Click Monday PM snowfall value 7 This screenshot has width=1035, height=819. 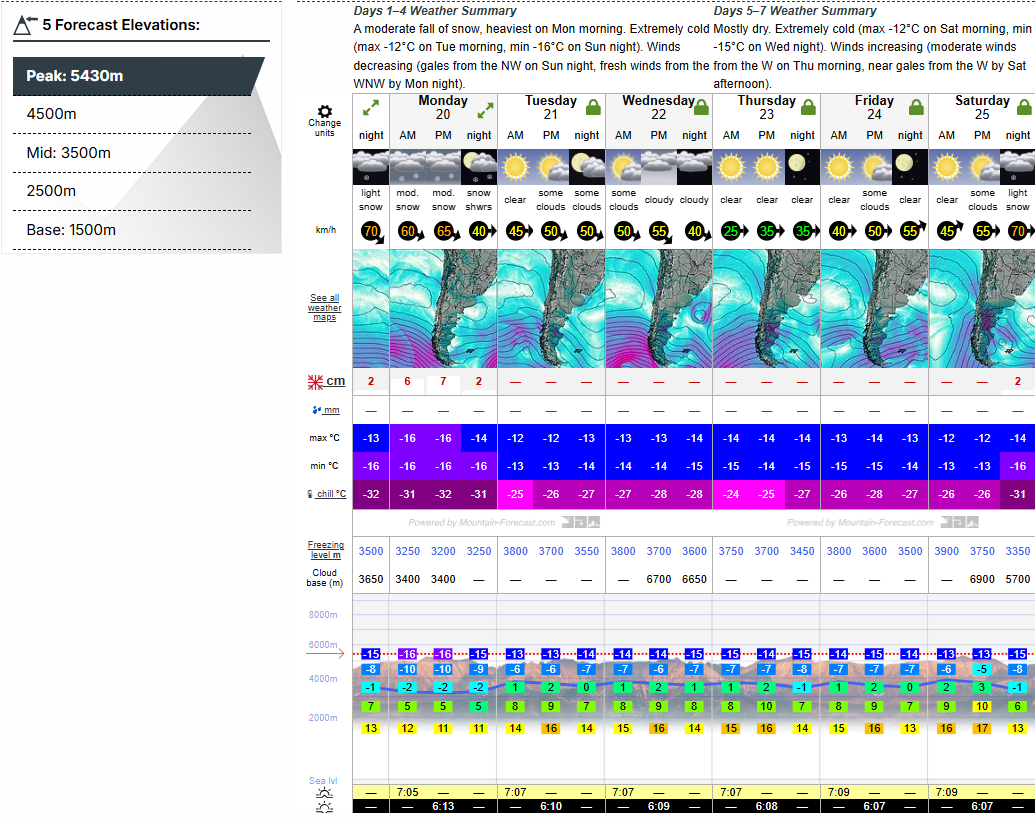click(443, 381)
